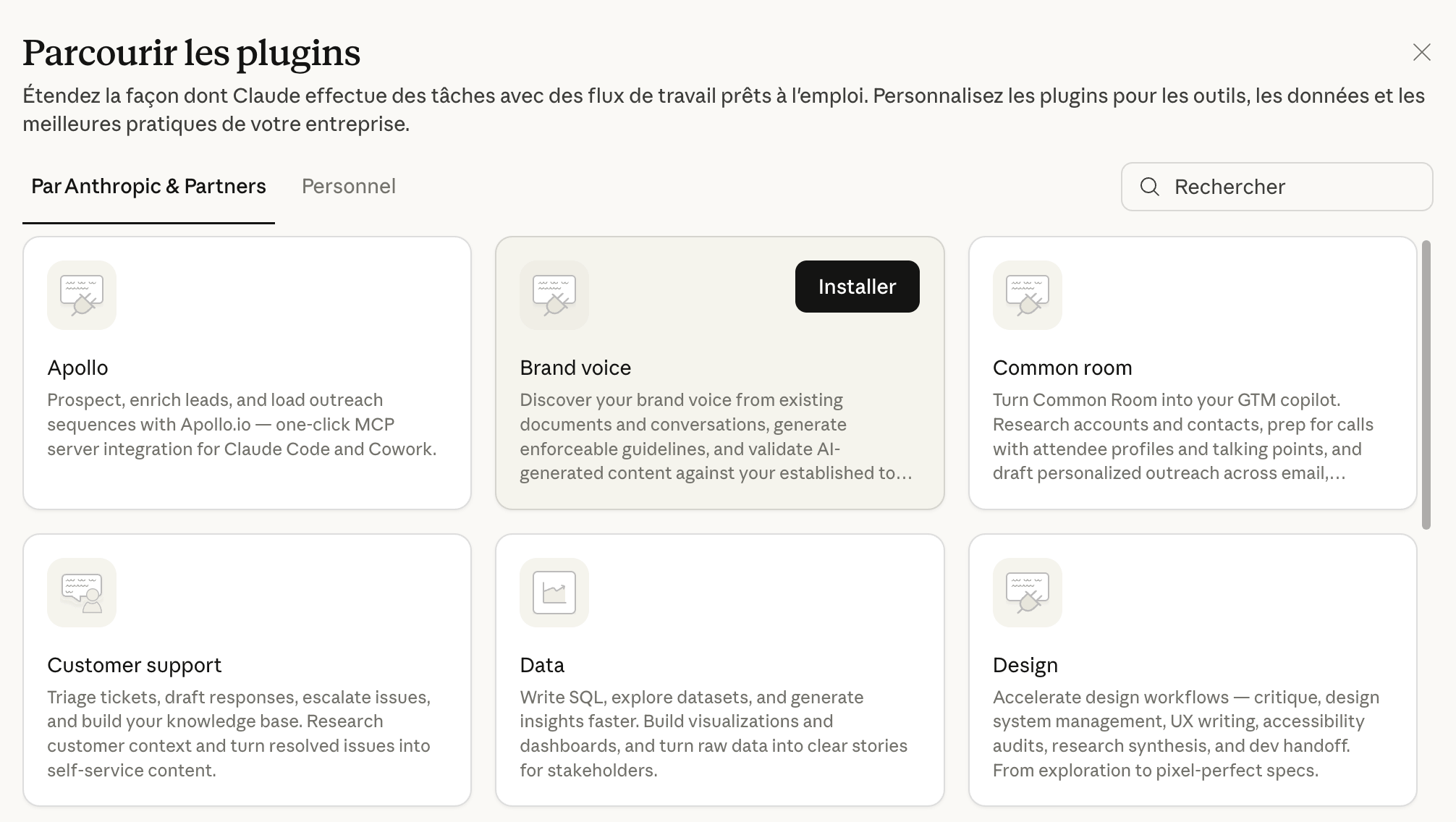The height and width of the screenshot is (822, 1456).
Task: Click Brand voice description text
Action: (x=716, y=436)
